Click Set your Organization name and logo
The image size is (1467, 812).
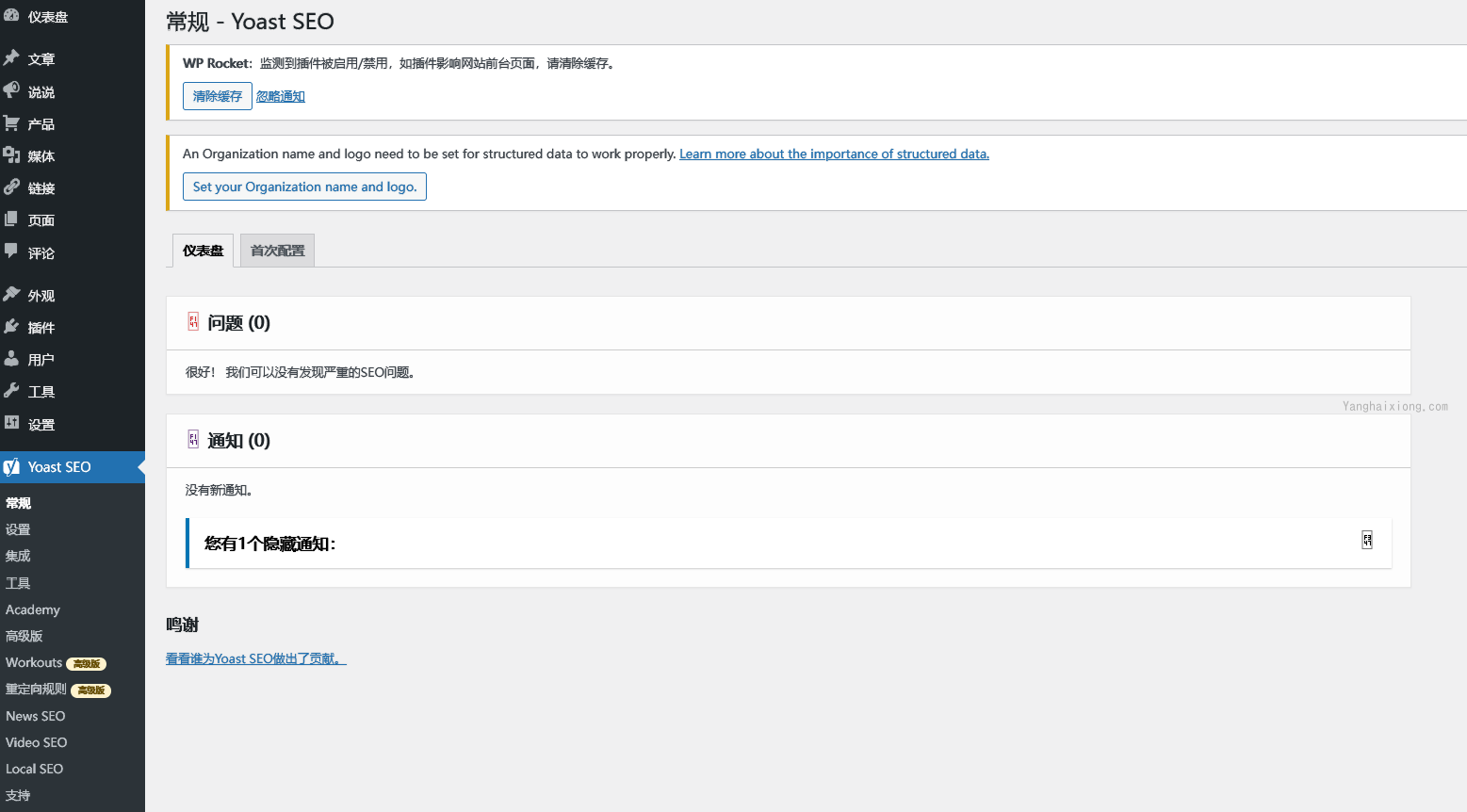pos(304,187)
